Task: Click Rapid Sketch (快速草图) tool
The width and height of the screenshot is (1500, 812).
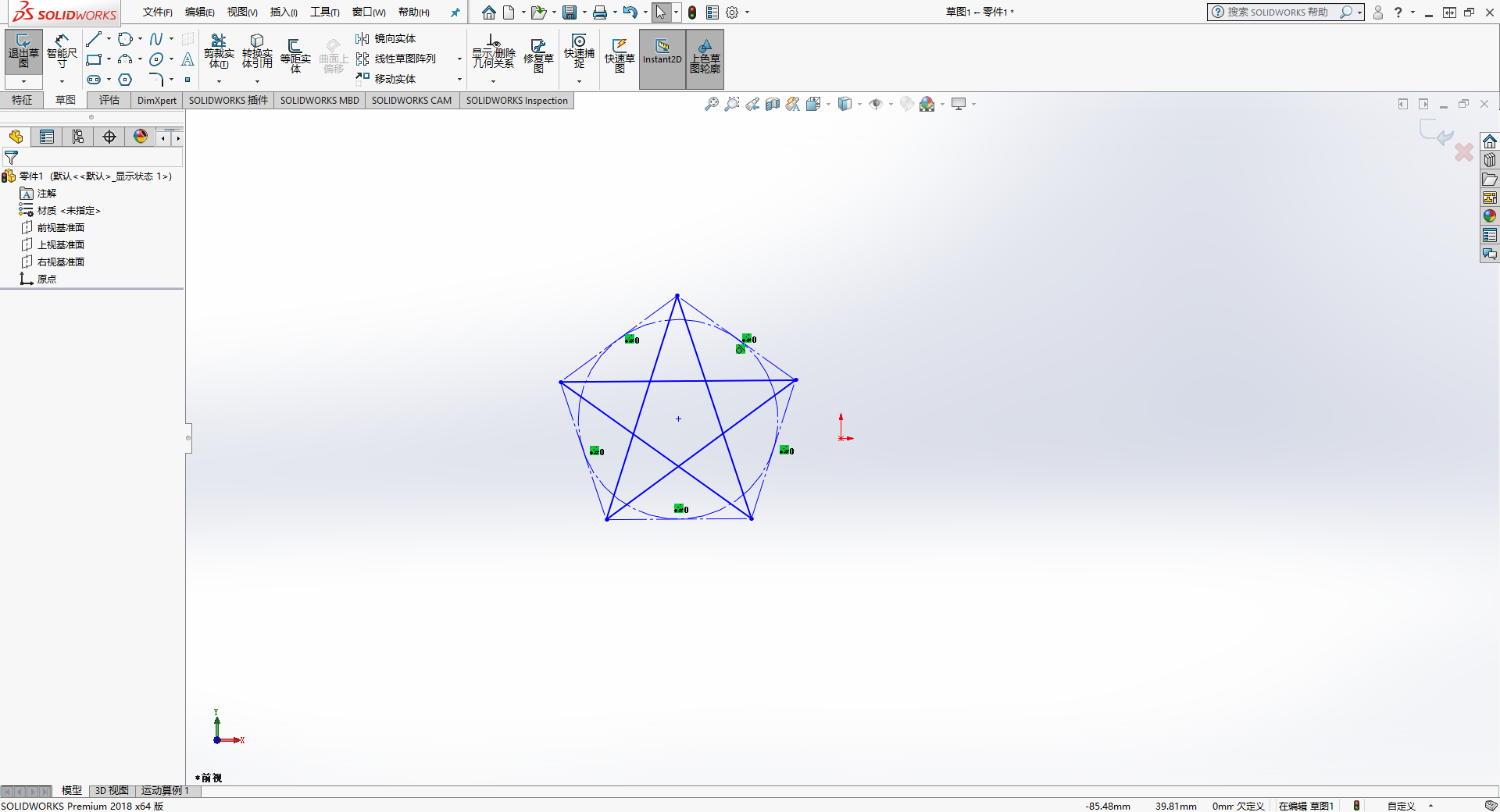Action: pos(620,56)
